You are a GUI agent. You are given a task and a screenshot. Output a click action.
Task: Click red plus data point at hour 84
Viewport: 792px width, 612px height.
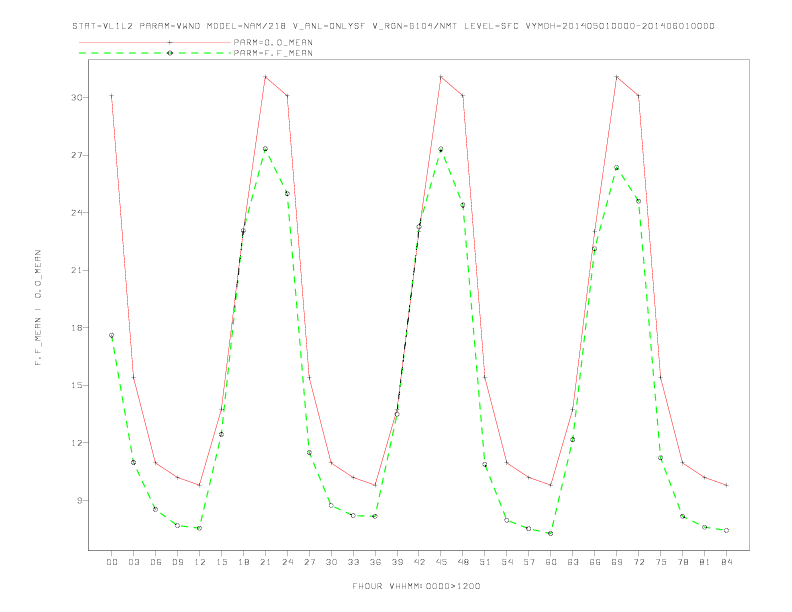coord(726,485)
